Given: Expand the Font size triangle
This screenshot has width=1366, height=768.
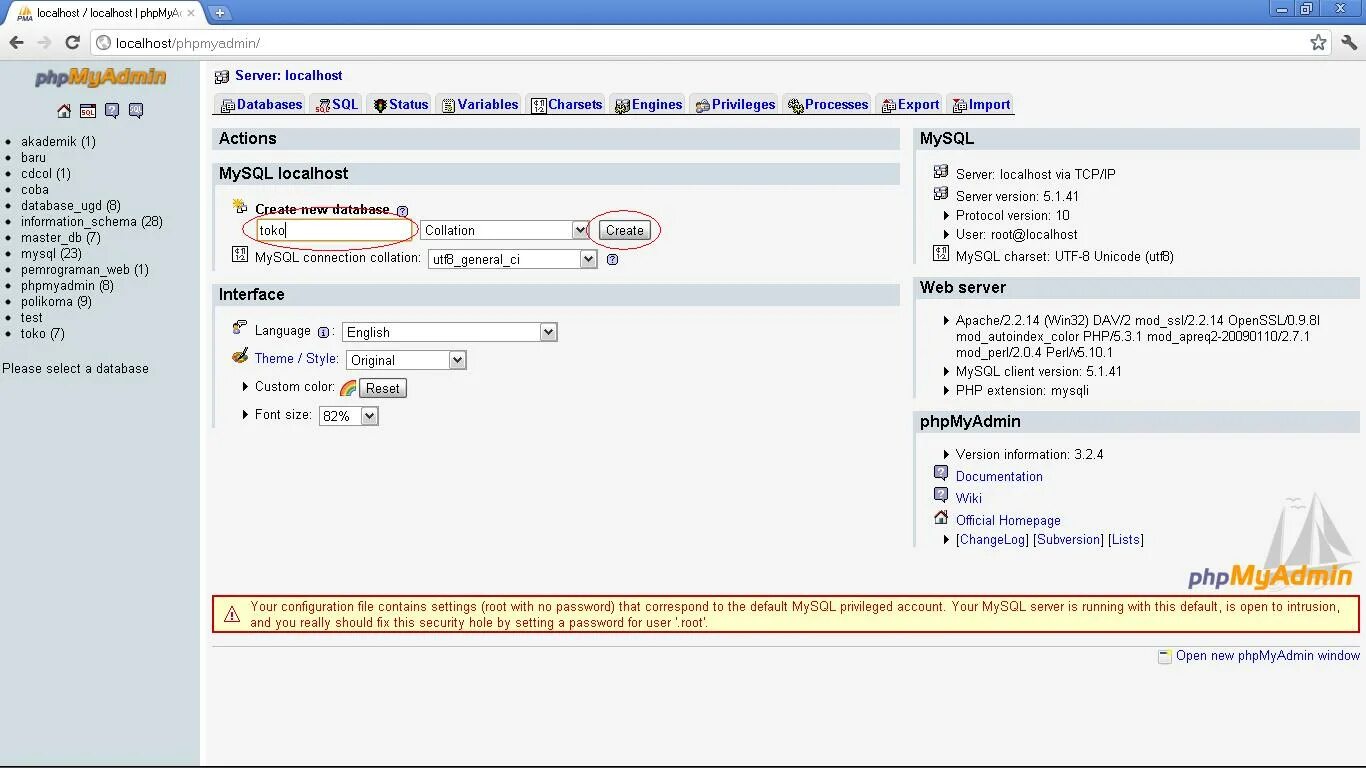Looking at the screenshot, I should 245,414.
